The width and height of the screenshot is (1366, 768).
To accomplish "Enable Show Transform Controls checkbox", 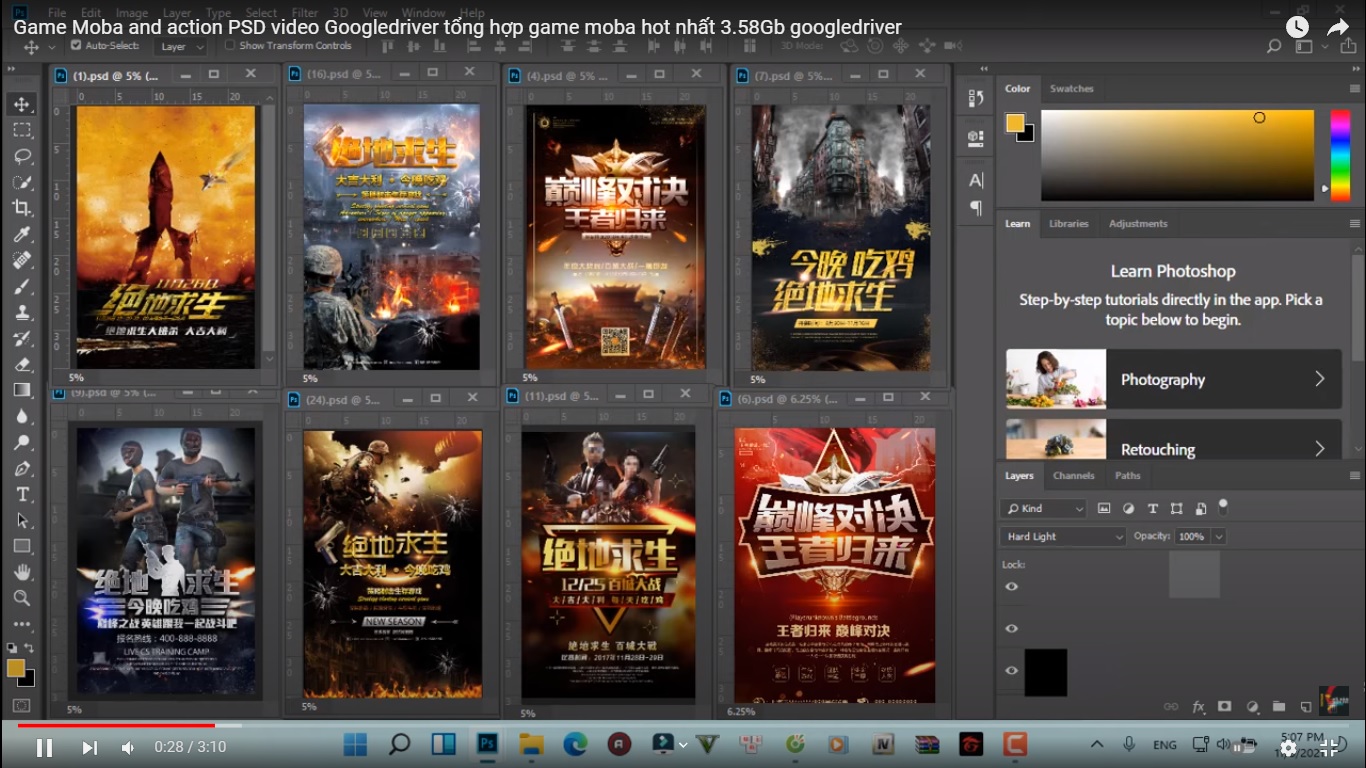I will pyautogui.click(x=230, y=46).
